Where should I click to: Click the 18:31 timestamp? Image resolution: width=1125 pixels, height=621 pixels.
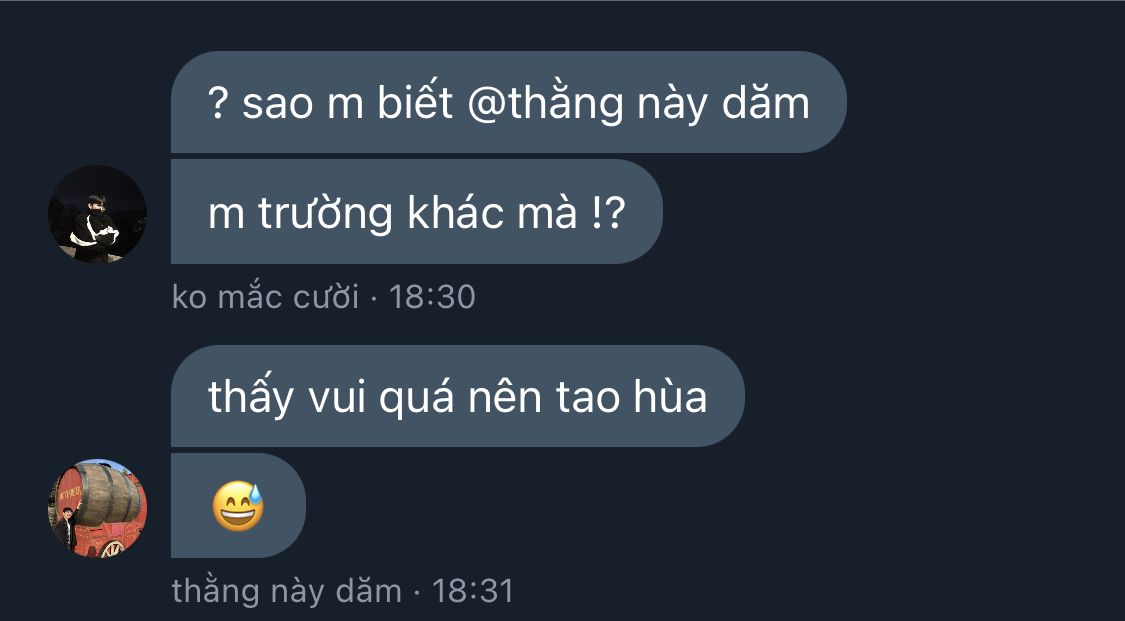(x=473, y=591)
